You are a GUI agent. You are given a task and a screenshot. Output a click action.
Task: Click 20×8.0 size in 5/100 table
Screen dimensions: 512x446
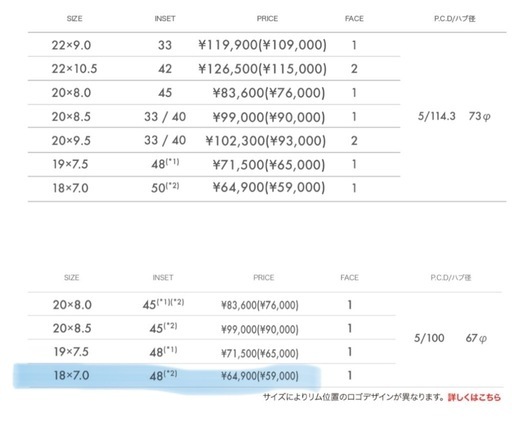click(x=72, y=304)
